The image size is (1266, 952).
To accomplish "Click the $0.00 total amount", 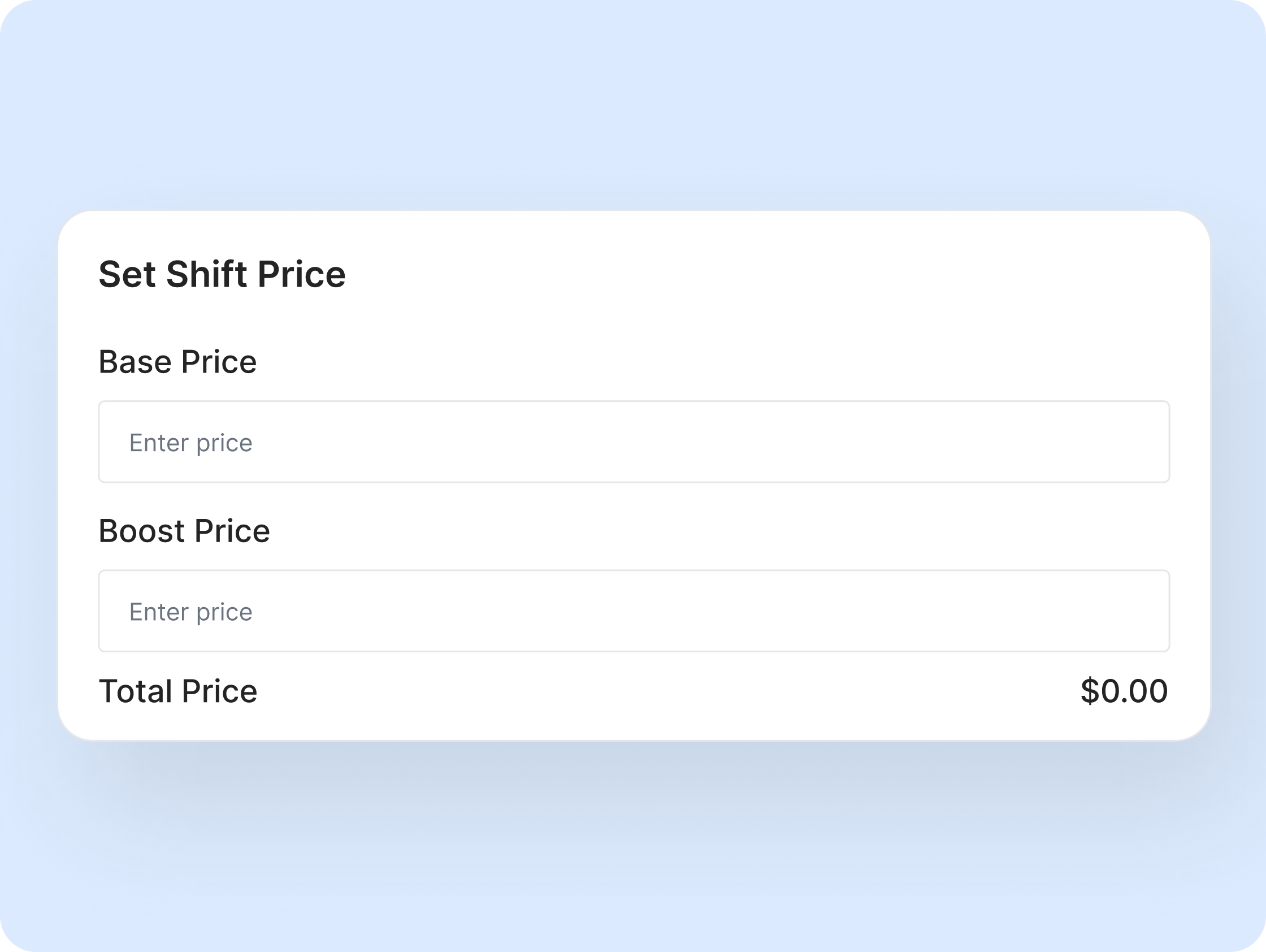I will point(1124,691).
